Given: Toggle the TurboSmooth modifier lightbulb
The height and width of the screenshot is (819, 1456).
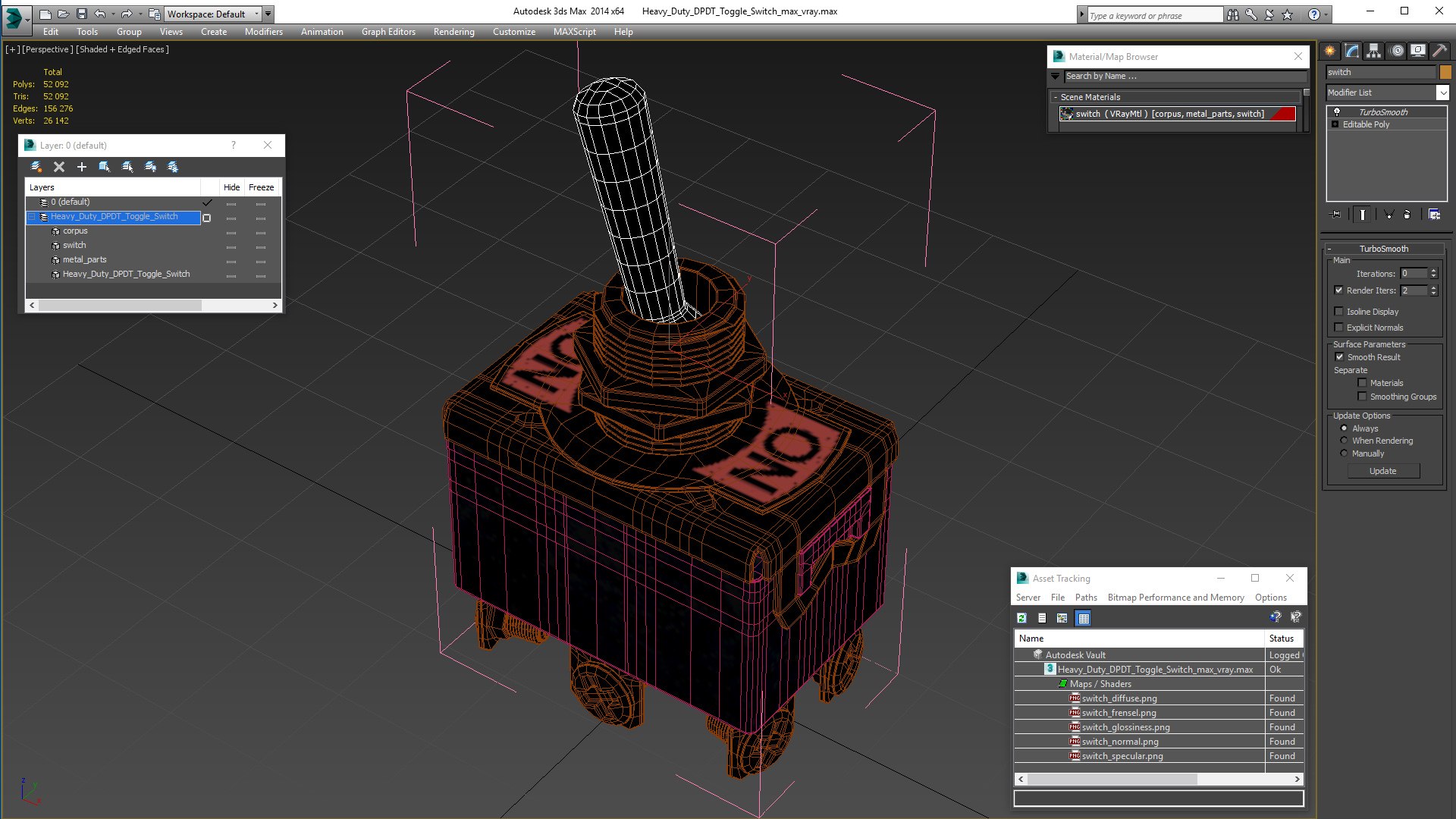Looking at the screenshot, I should coord(1336,111).
